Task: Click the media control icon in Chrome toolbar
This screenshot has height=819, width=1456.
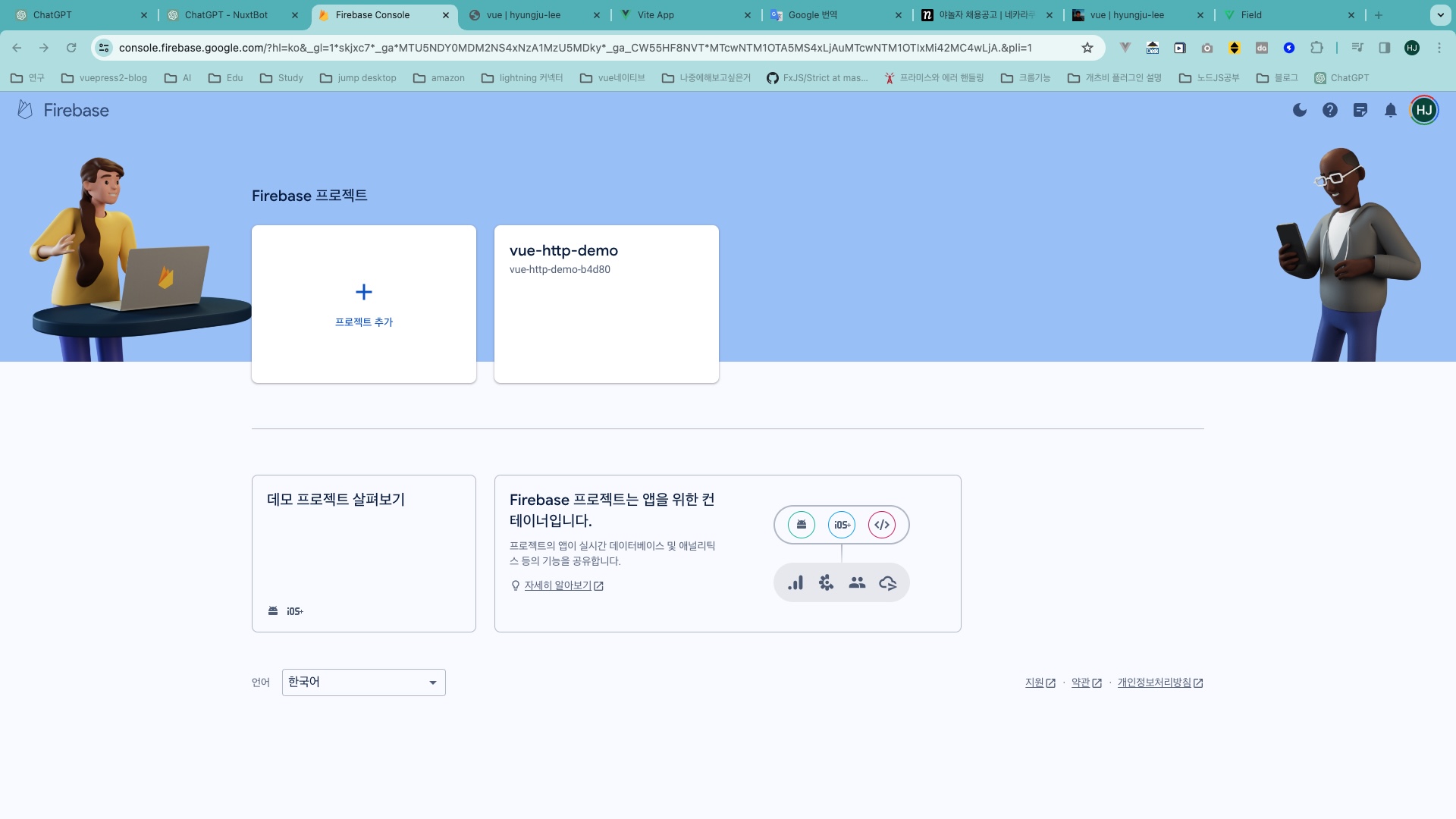Action: (1357, 48)
